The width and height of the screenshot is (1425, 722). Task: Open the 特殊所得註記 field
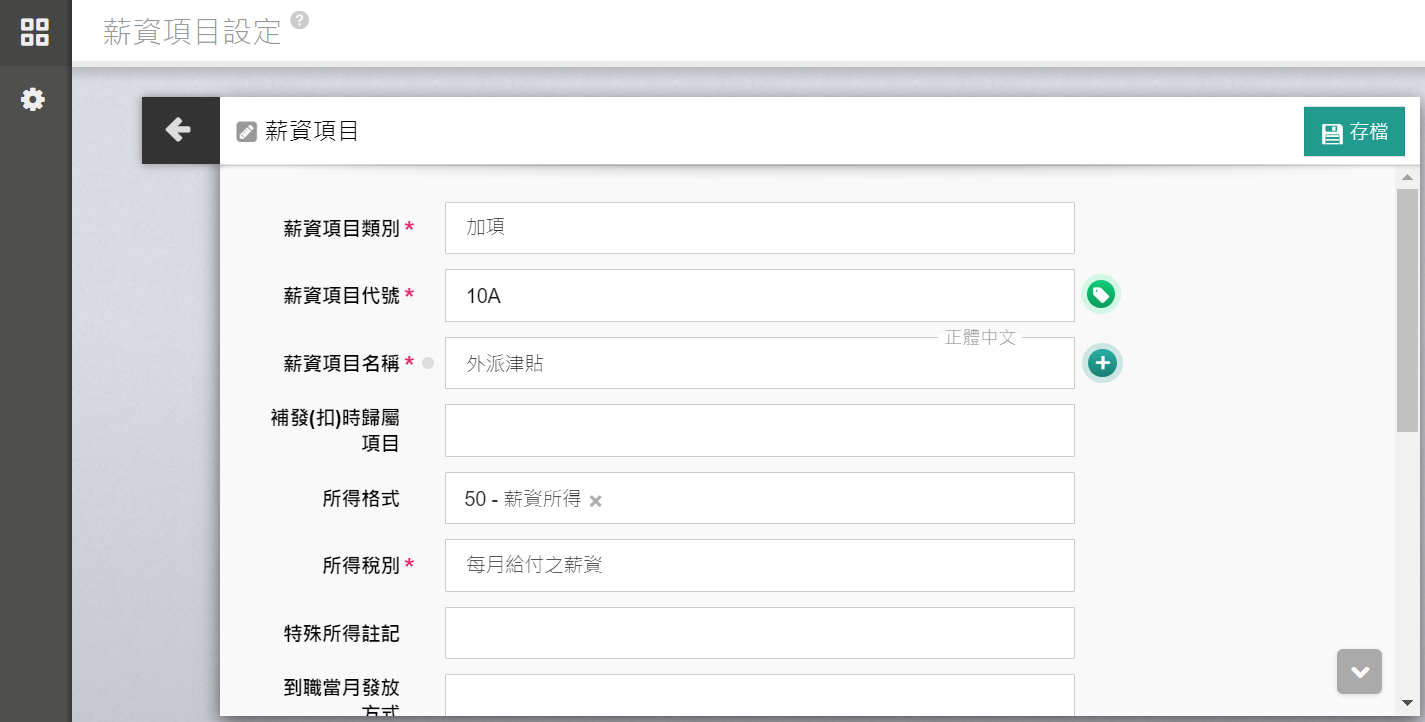pyautogui.click(x=759, y=633)
